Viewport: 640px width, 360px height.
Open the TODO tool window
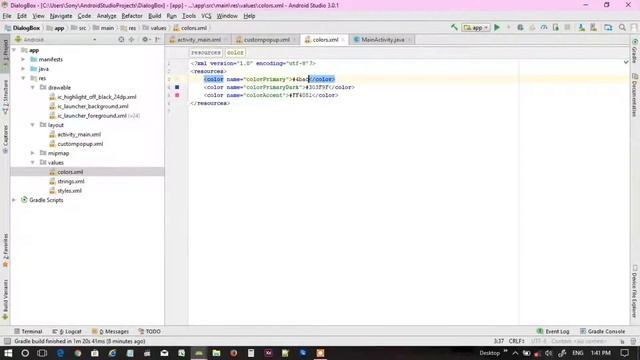point(149,331)
